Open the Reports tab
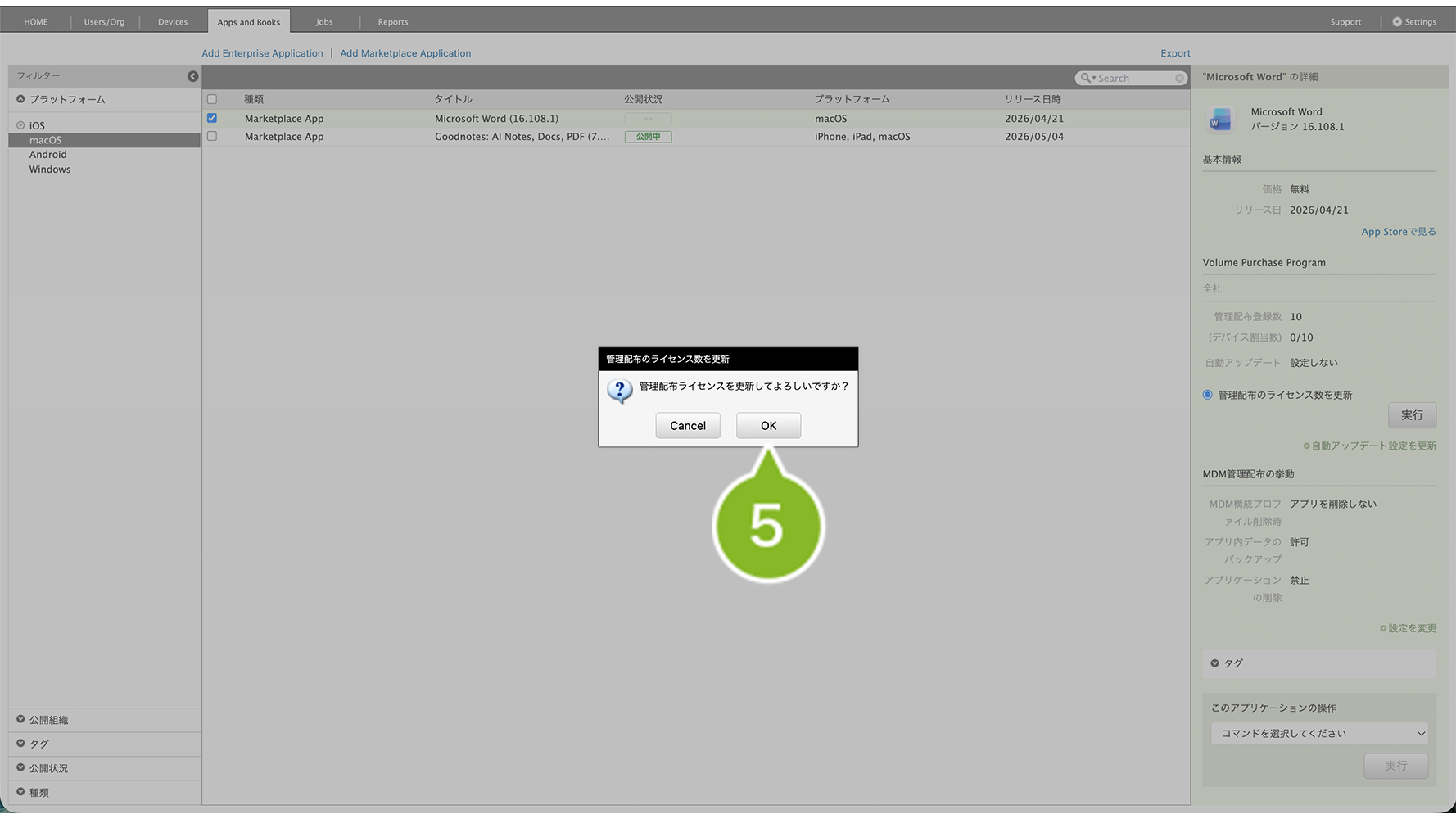Image resolution: width=1456 pixels, height=819 pixels. (393, 22)
